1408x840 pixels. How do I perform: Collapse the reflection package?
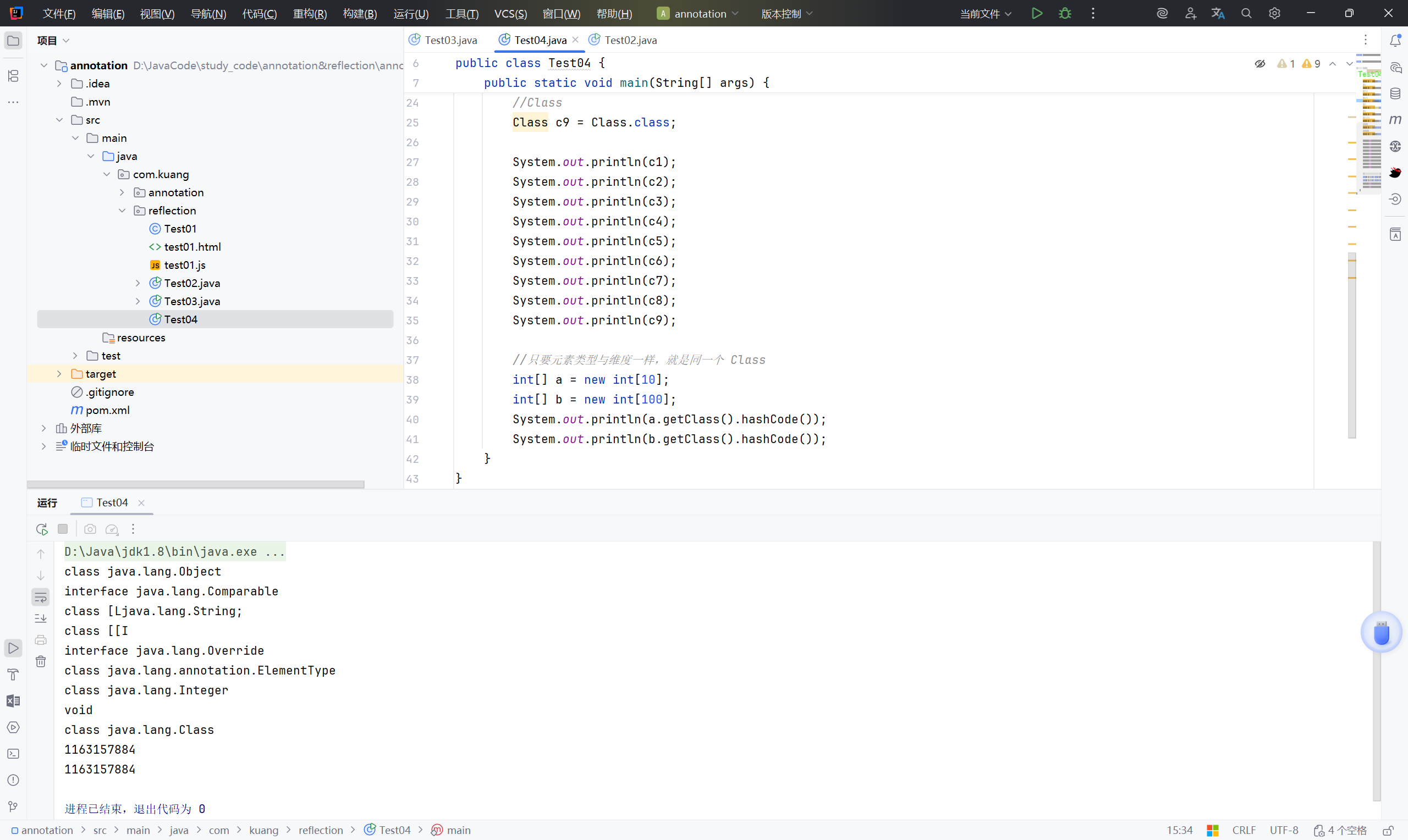122,211
